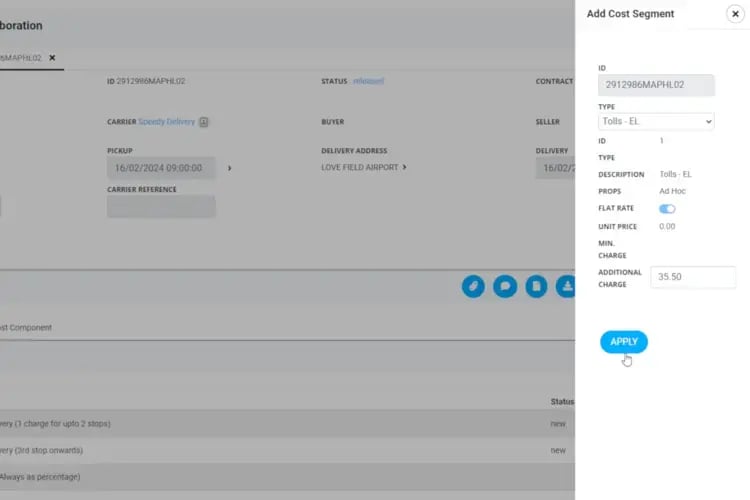
Task: Close the Add Cost Segment panel
Action: pos(735,14)
